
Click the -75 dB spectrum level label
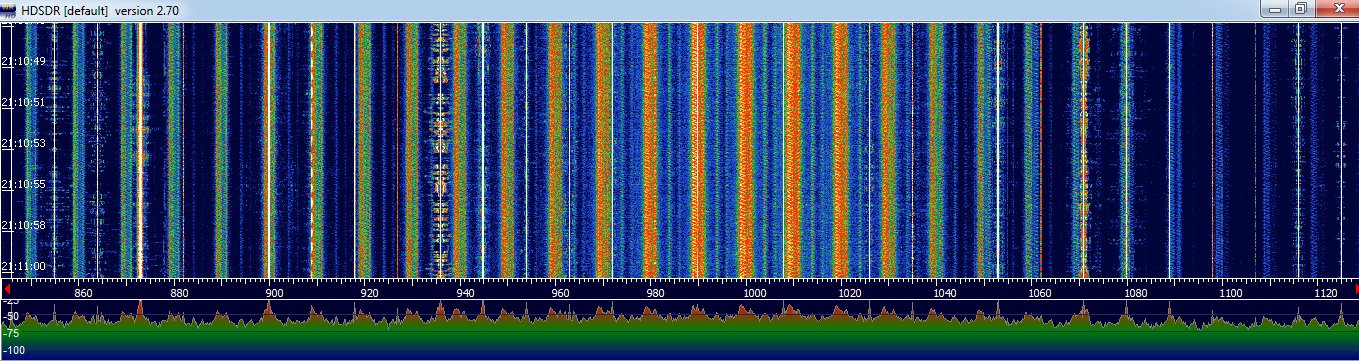pyautogui.click(x=12, y=334)
